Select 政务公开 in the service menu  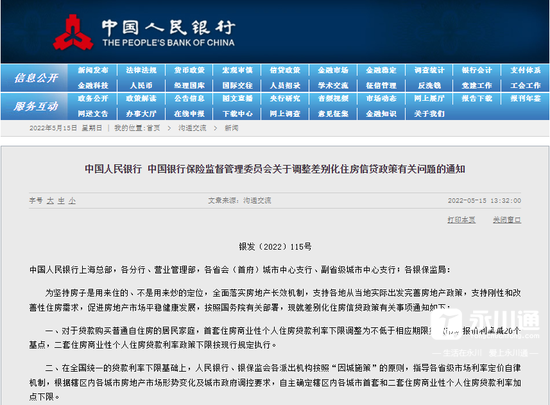93,99
